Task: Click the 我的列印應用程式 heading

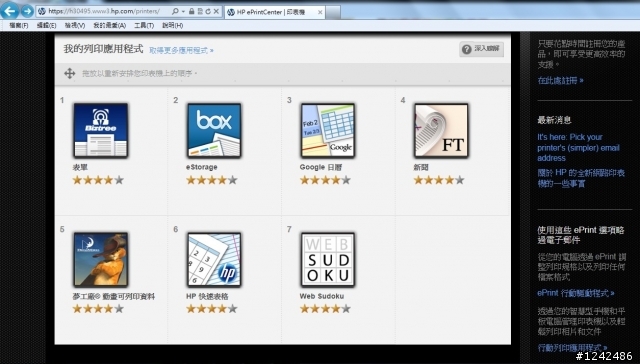Action: click(103, 49)
